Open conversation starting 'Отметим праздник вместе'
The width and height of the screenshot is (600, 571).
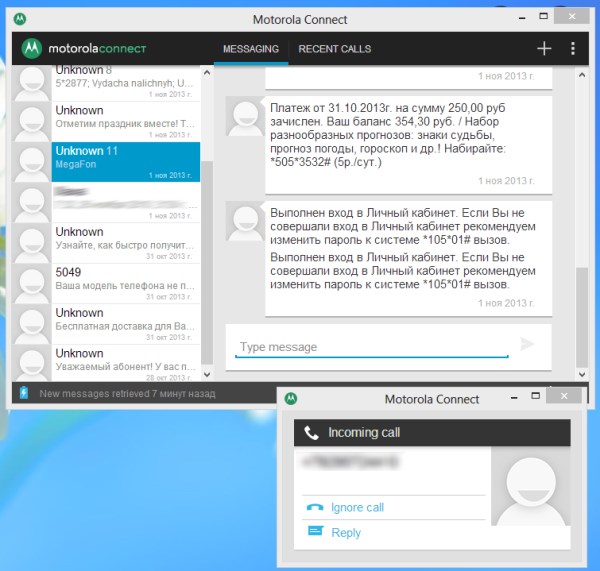(106, 122)
